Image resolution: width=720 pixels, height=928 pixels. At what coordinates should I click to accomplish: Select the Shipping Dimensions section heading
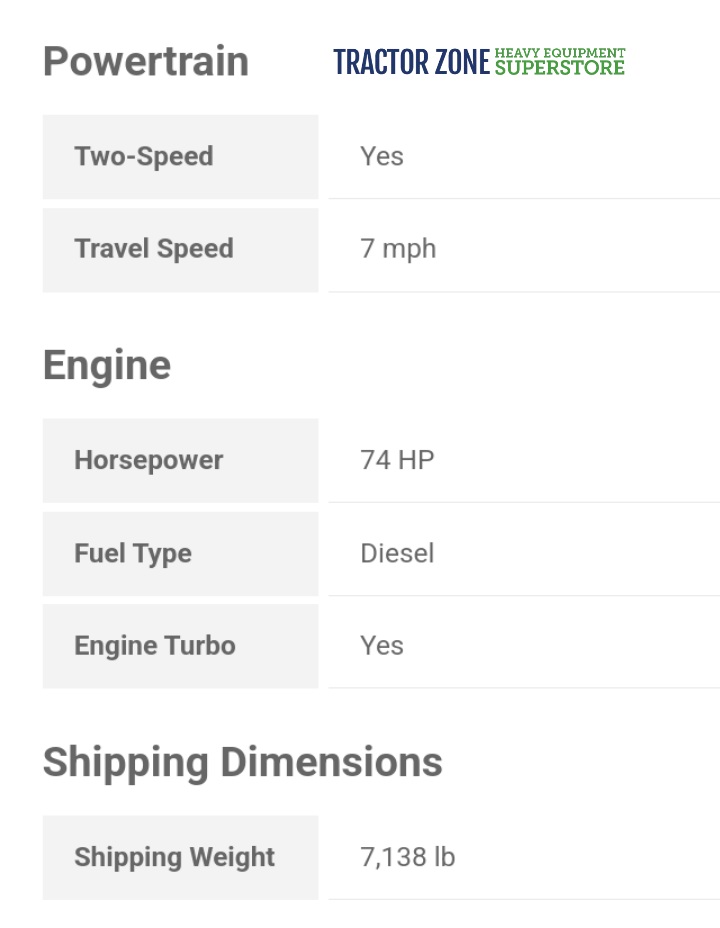point(243,762)
